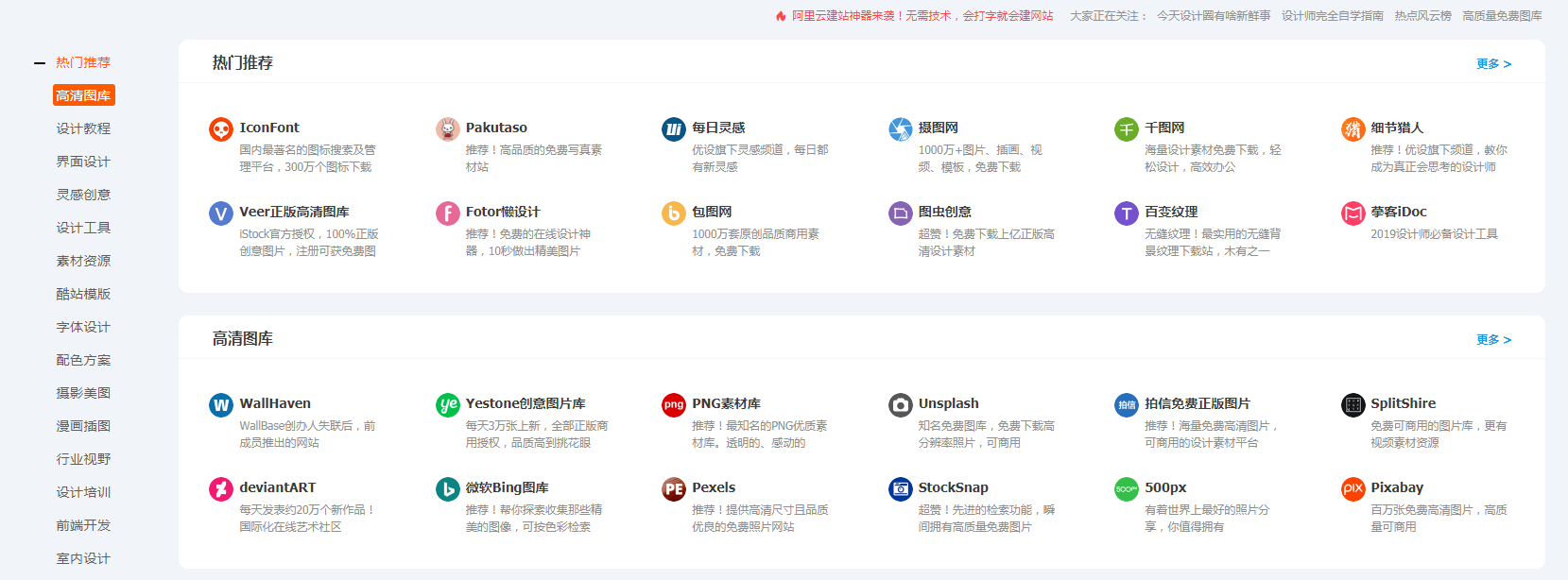
Task: Select 高清图库 in the sidebar
Action: pos(83,95)
